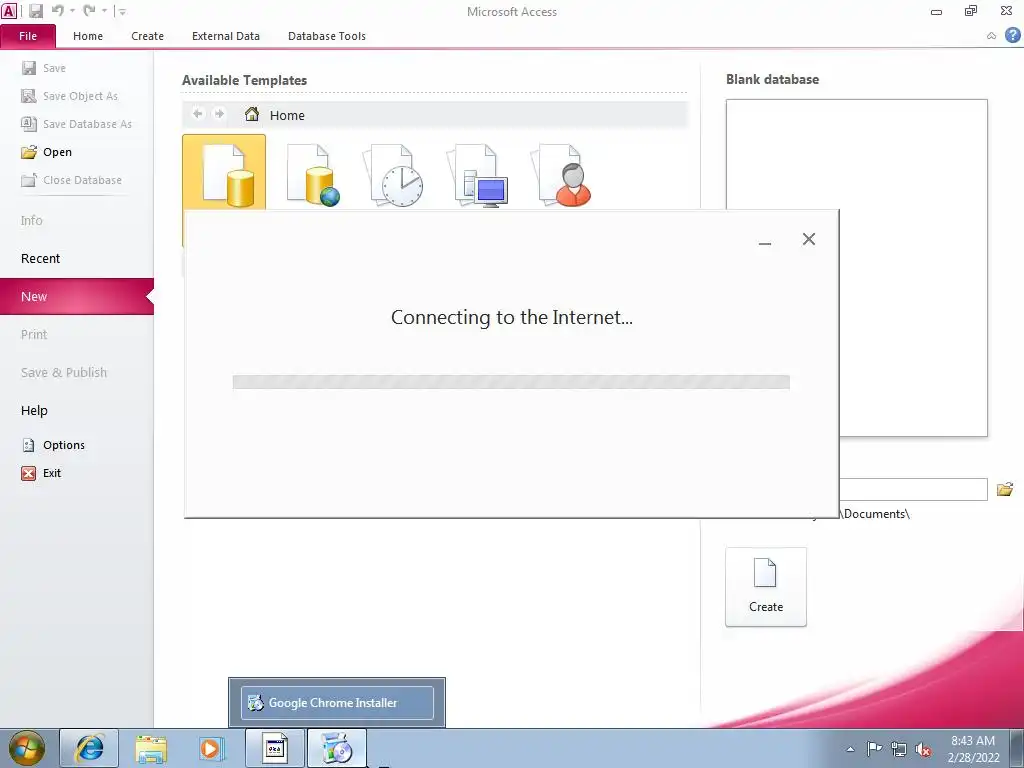Image resolution: width=1024 pixels, height=768 pixels.
Task: Open the Print section
Action: pos(34,334)
